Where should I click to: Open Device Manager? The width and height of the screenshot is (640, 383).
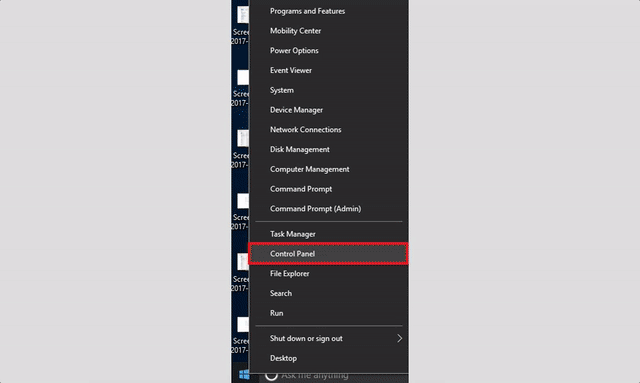[328, 110]
